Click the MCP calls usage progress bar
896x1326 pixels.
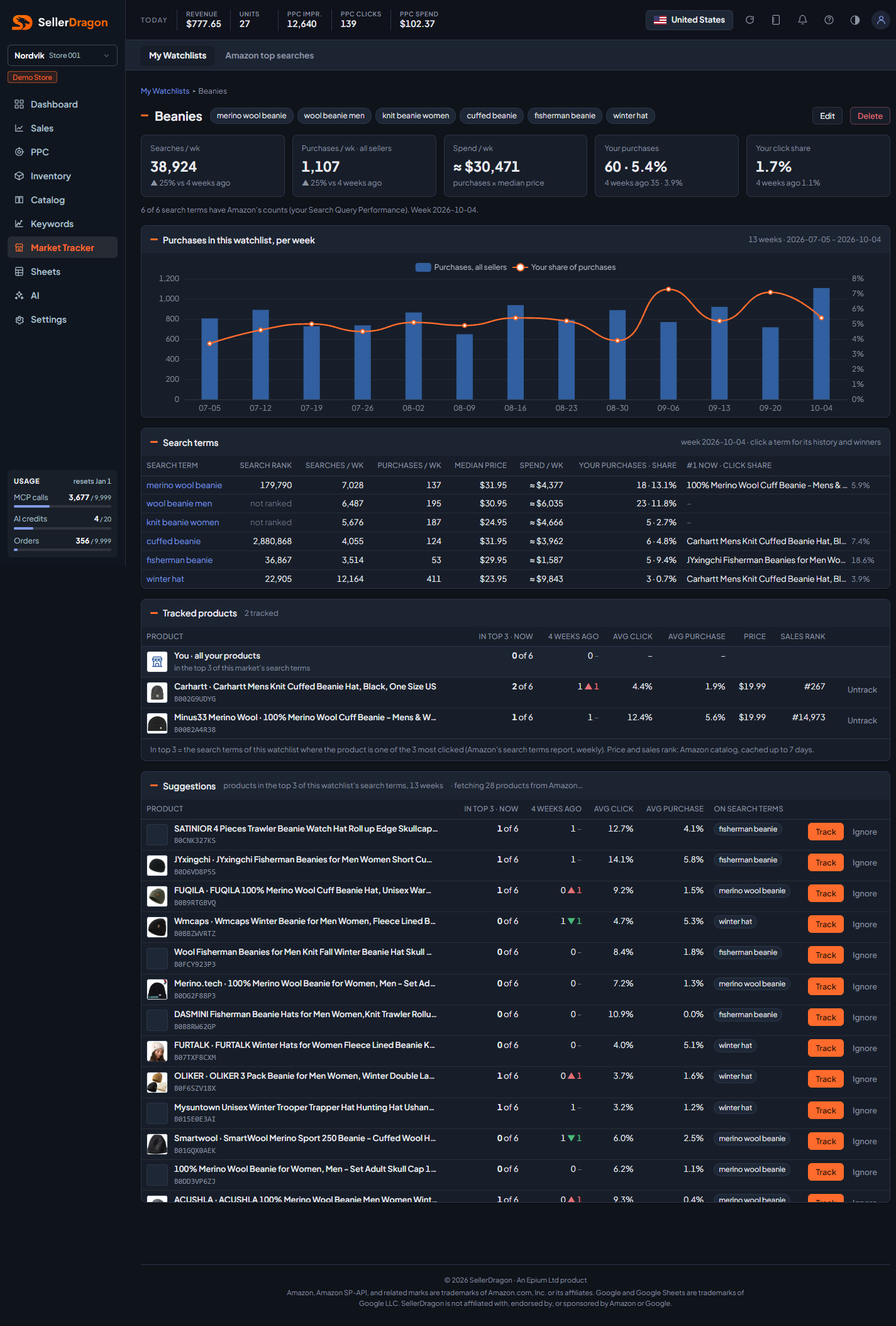pyautogui.click(x=62, y=506)
